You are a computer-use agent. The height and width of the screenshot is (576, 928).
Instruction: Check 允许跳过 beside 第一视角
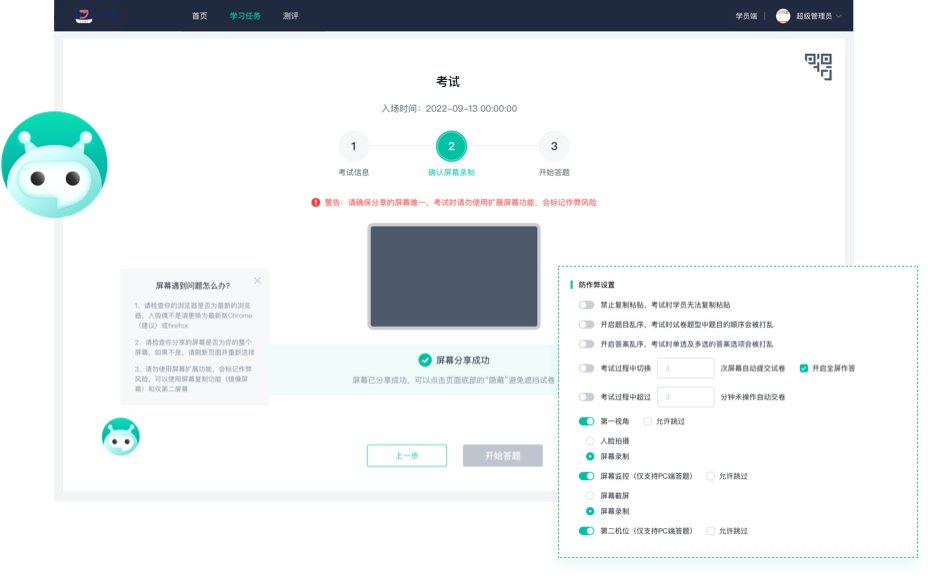647,421
